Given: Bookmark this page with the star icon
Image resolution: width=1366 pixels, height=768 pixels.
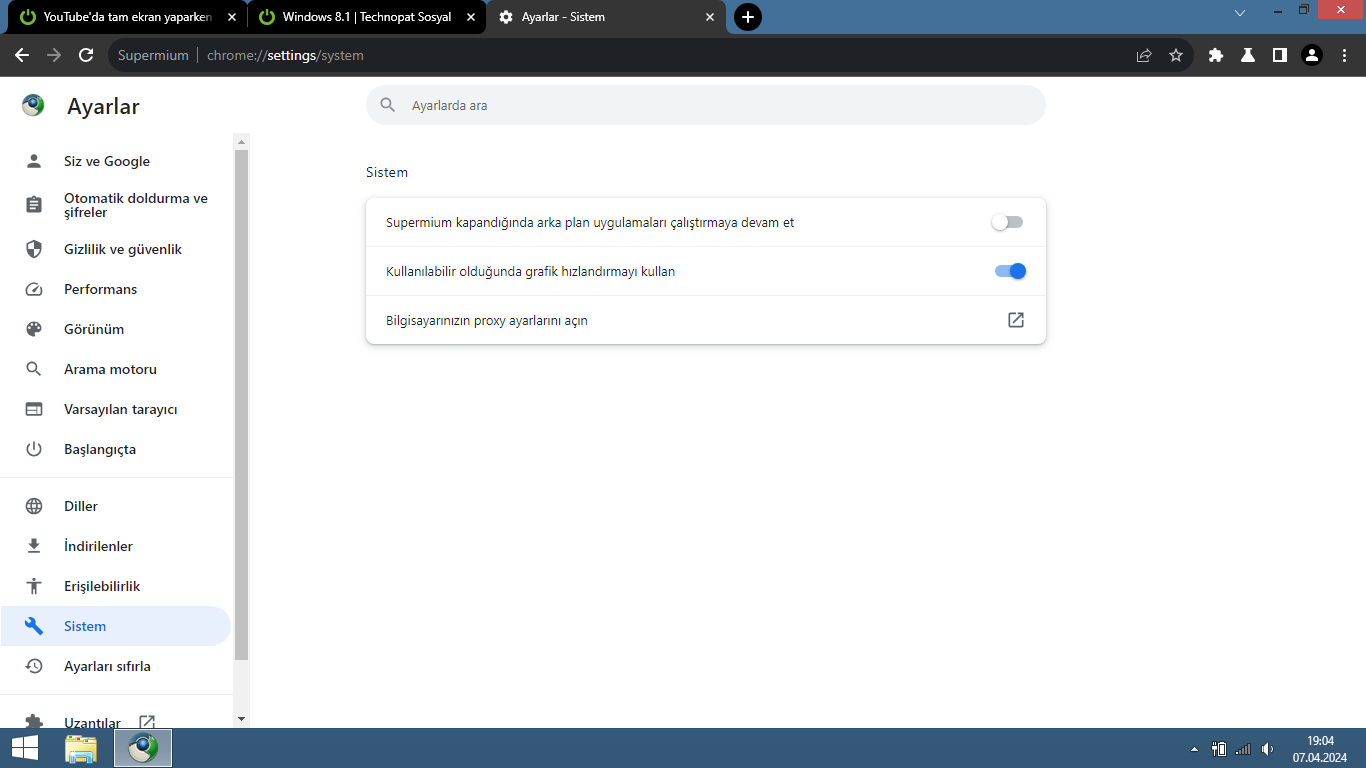Looking at the screenshot, I should [1176, 56].
